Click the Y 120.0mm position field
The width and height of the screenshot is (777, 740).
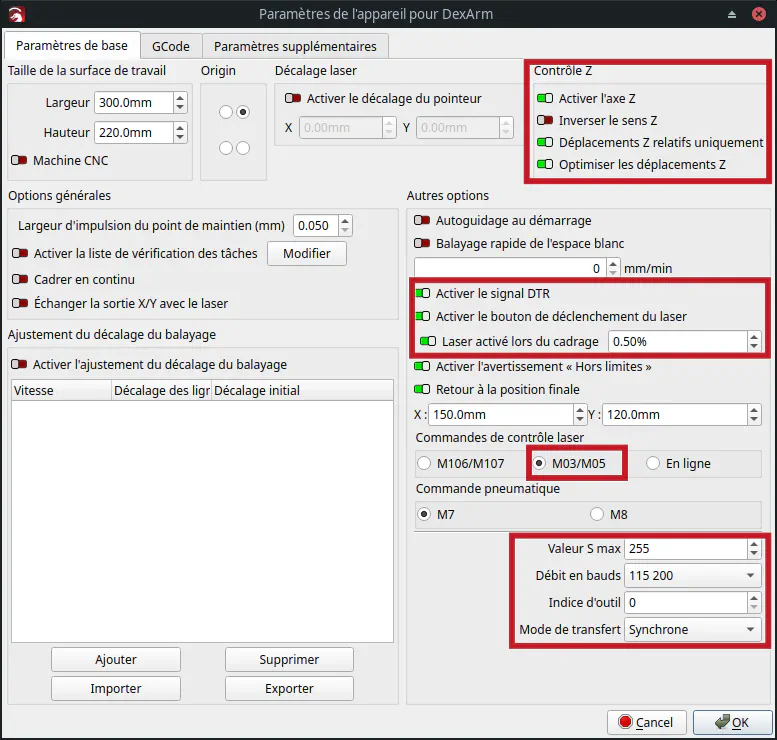click(x=675, y=414)
